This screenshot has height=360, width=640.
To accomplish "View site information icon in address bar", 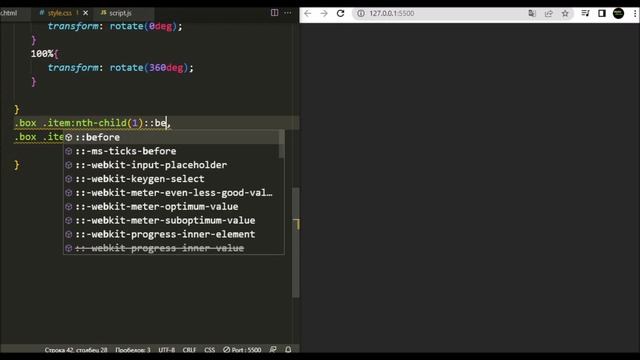I will pyautogui.click(x=361, y=13).
